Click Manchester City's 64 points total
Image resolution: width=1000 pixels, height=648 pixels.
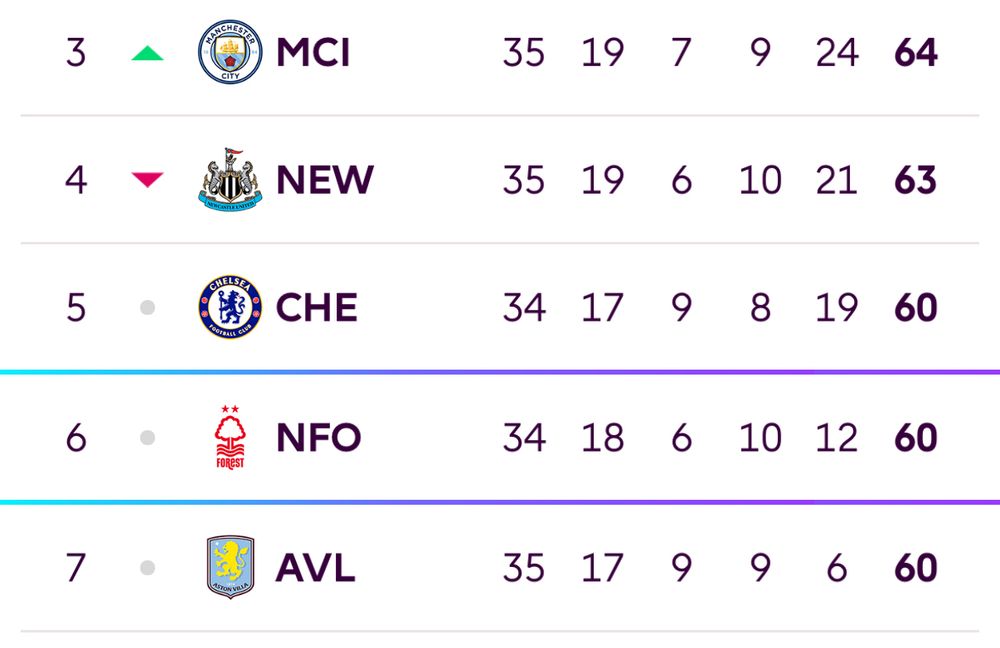(x=916, y=52)
